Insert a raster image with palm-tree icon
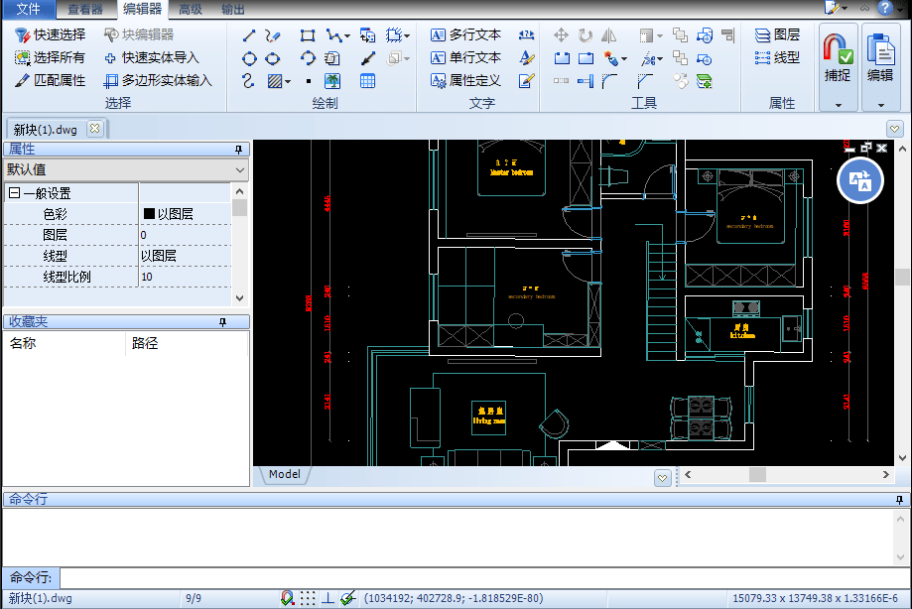 [x=332, y=81]
